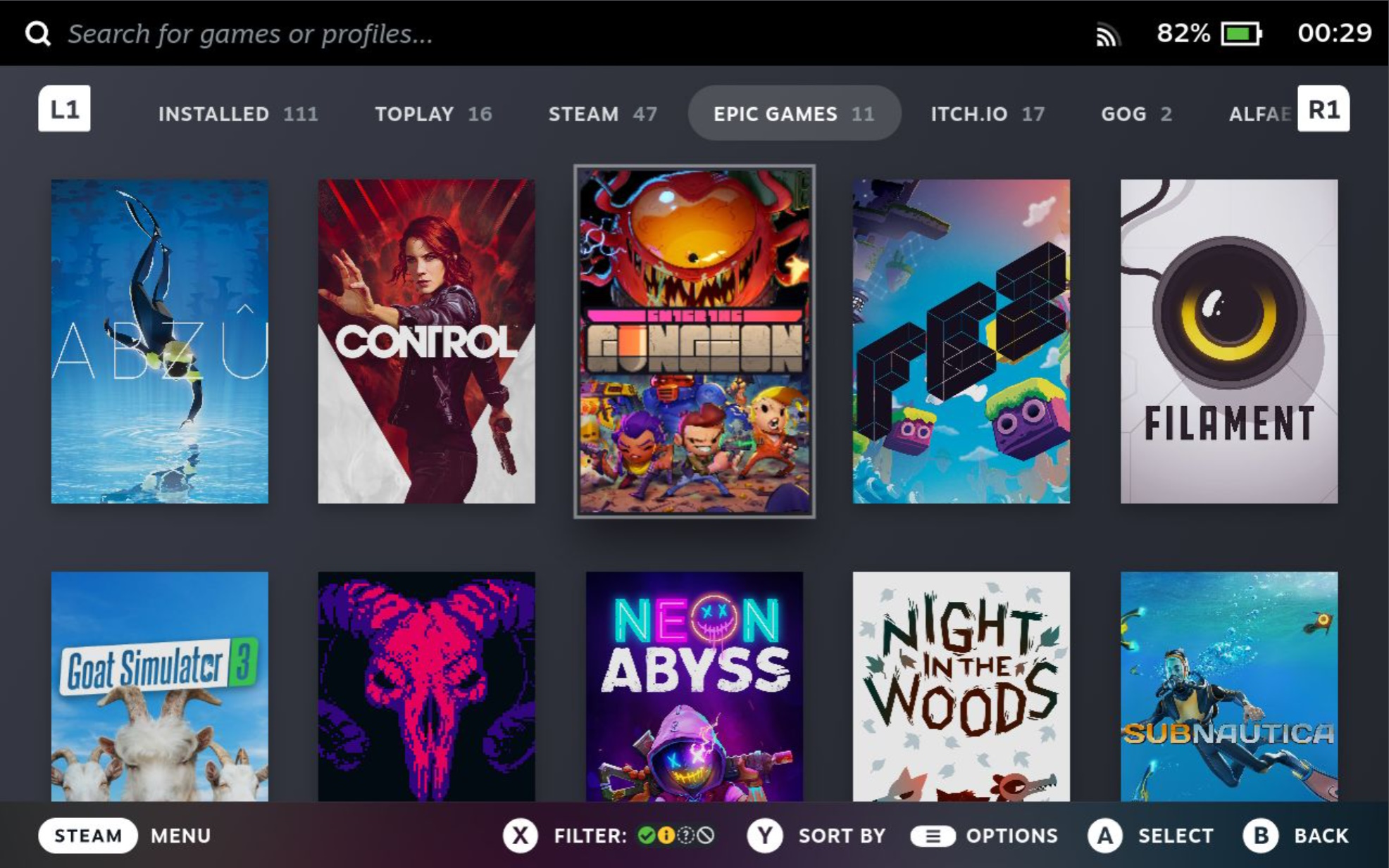Click the STEAM menu button
Screen dimensions: 1389x868
click(x=88, y=836)
